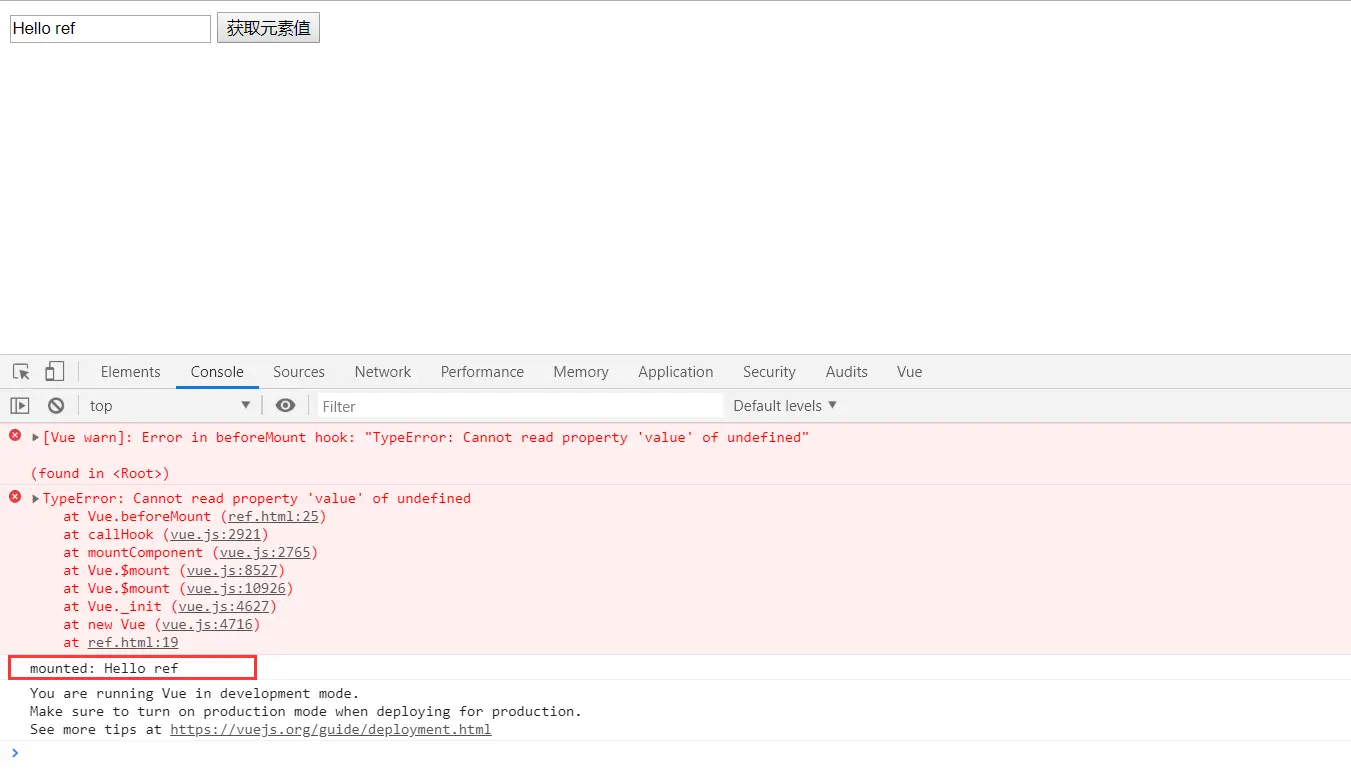Screen dimensions: 1351x776
Task: Open the vuejs.org deployment guide link
Action: [x=330, y=729]
